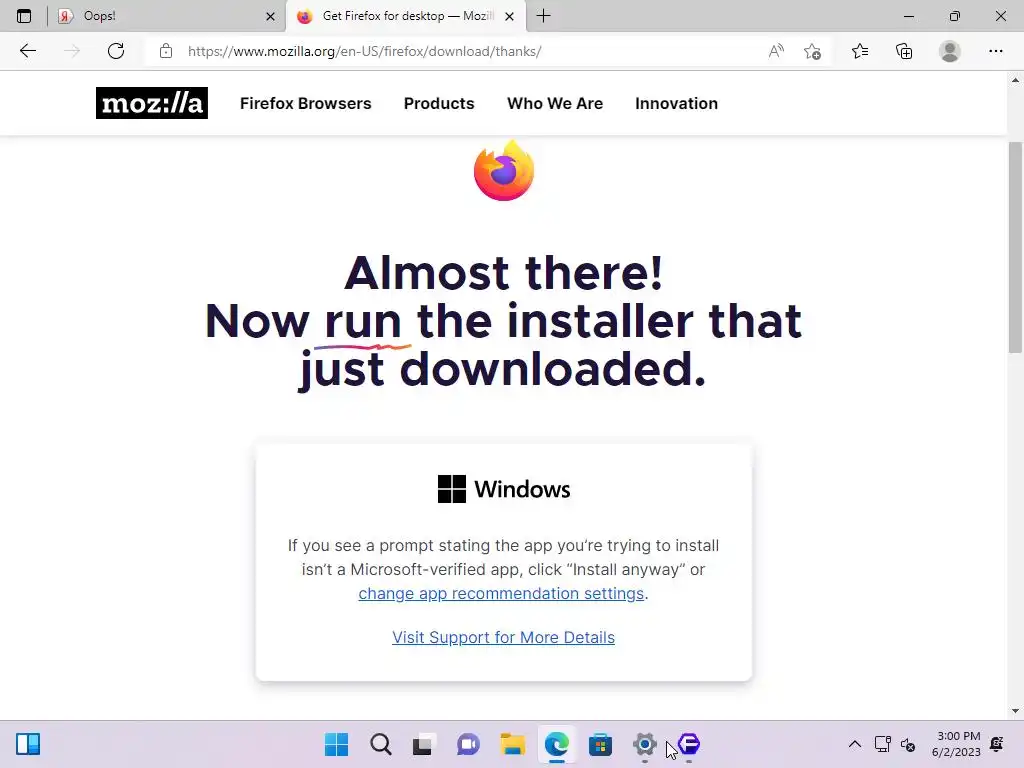
Task: Click the Mozilla logo
Action: (152, 103)
